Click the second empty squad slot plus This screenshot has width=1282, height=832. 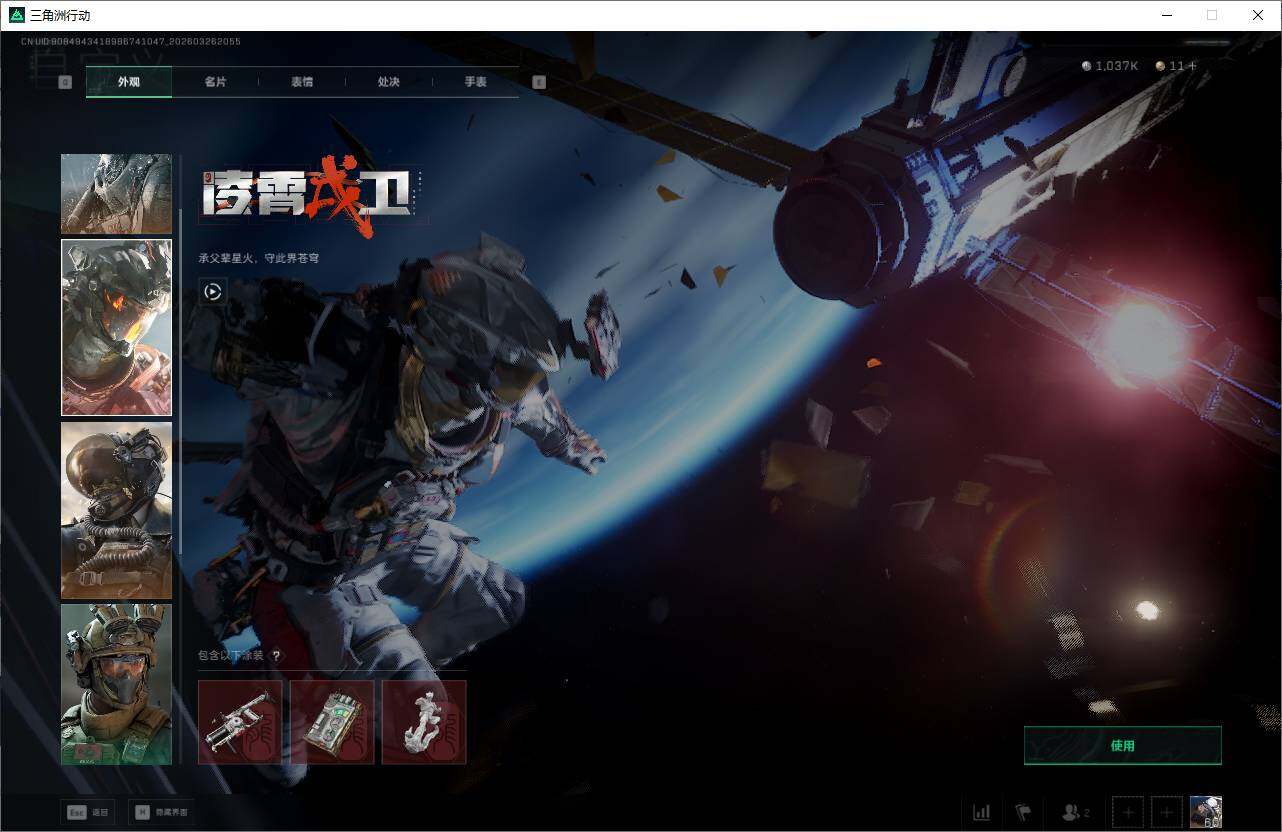click(x=1166, y=812)
